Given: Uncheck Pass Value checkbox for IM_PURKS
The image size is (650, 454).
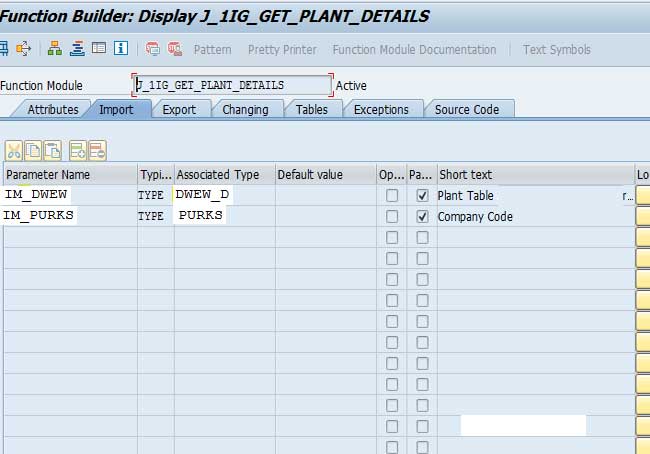Looking at the screenshot, I should 423,216.
